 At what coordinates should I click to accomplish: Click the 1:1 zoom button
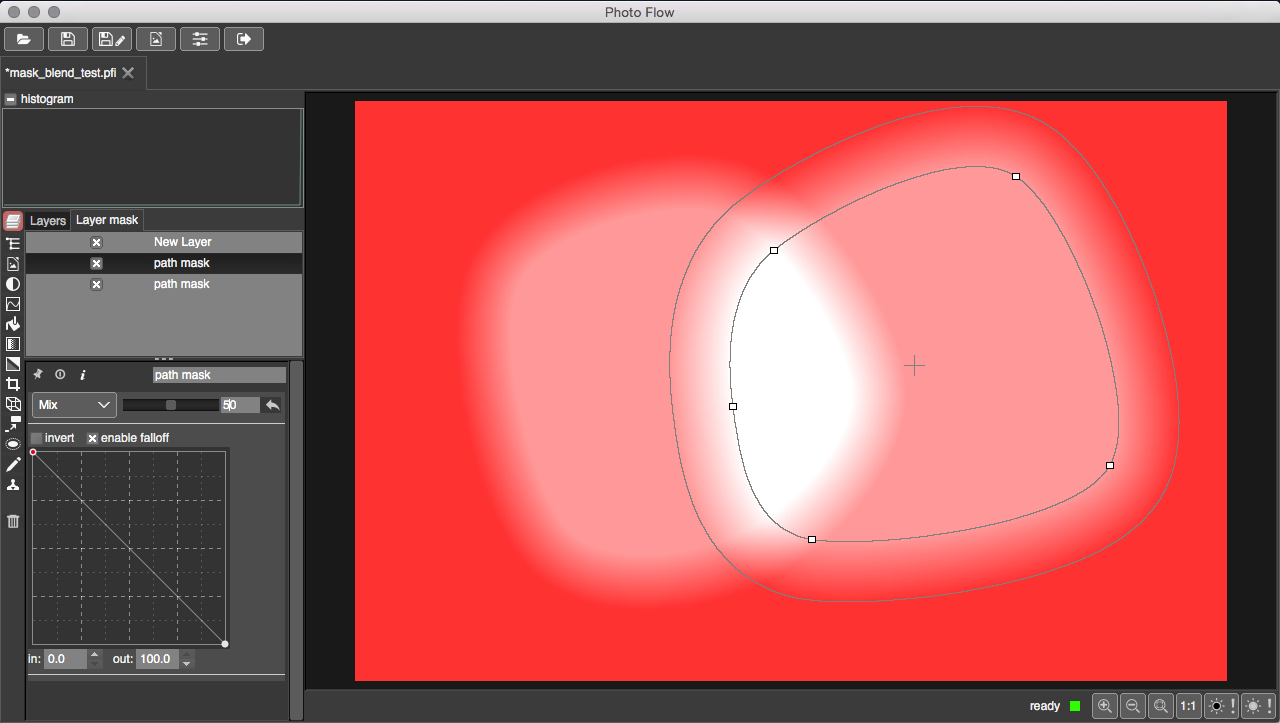[1188, 706]
